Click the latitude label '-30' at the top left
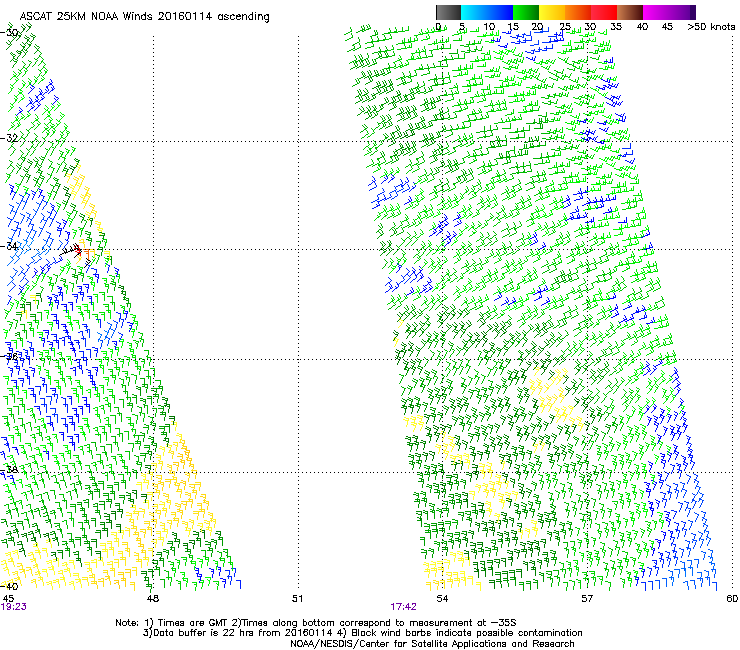740x650 pixels. pos(9,33)
